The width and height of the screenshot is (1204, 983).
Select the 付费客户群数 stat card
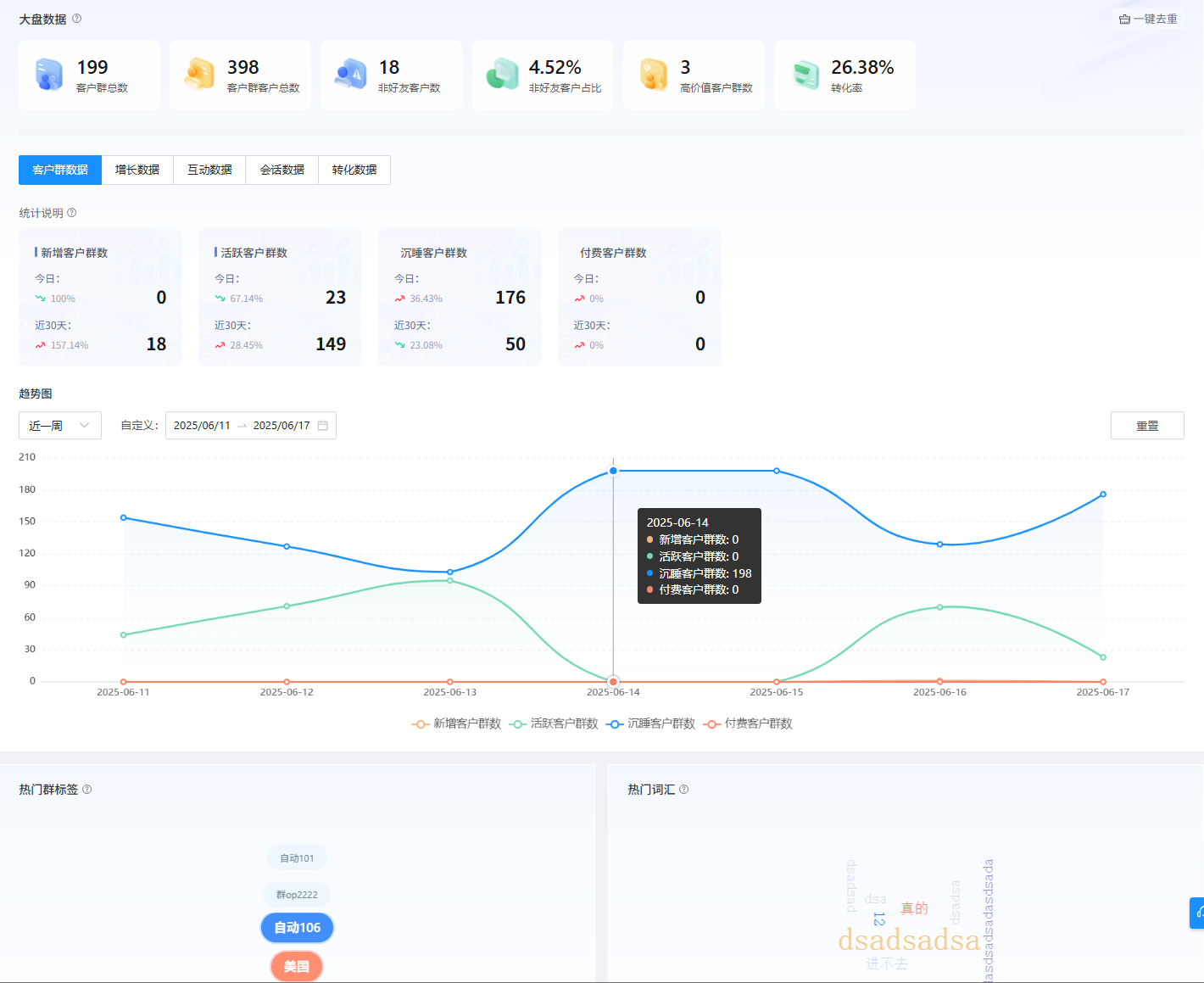click(639, 297)
